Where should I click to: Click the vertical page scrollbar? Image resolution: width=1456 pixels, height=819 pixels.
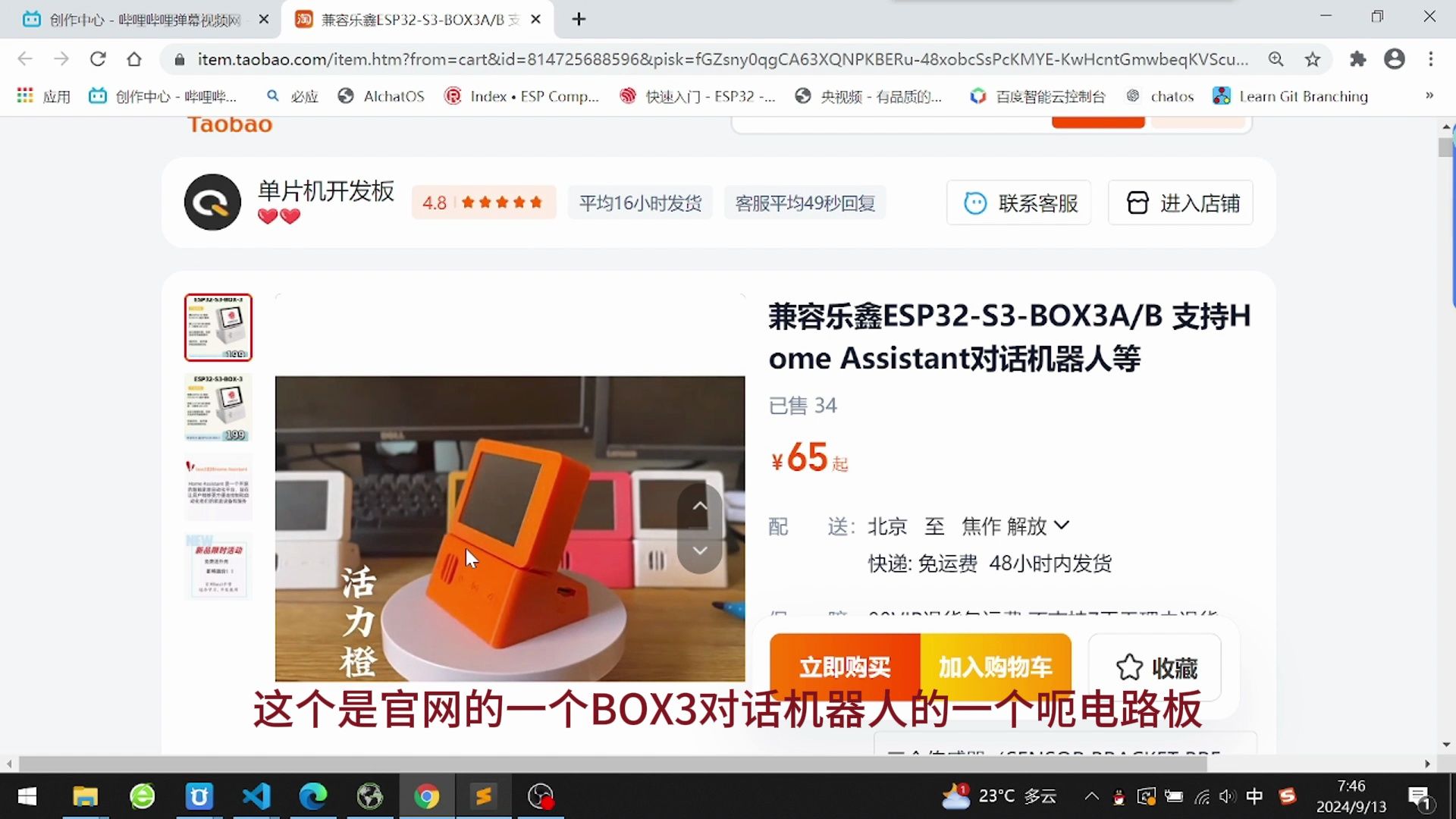(1446, 147)
